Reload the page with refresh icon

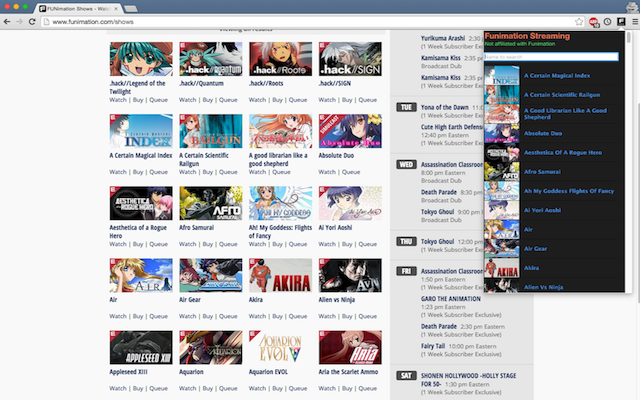(x=32, y=22)
